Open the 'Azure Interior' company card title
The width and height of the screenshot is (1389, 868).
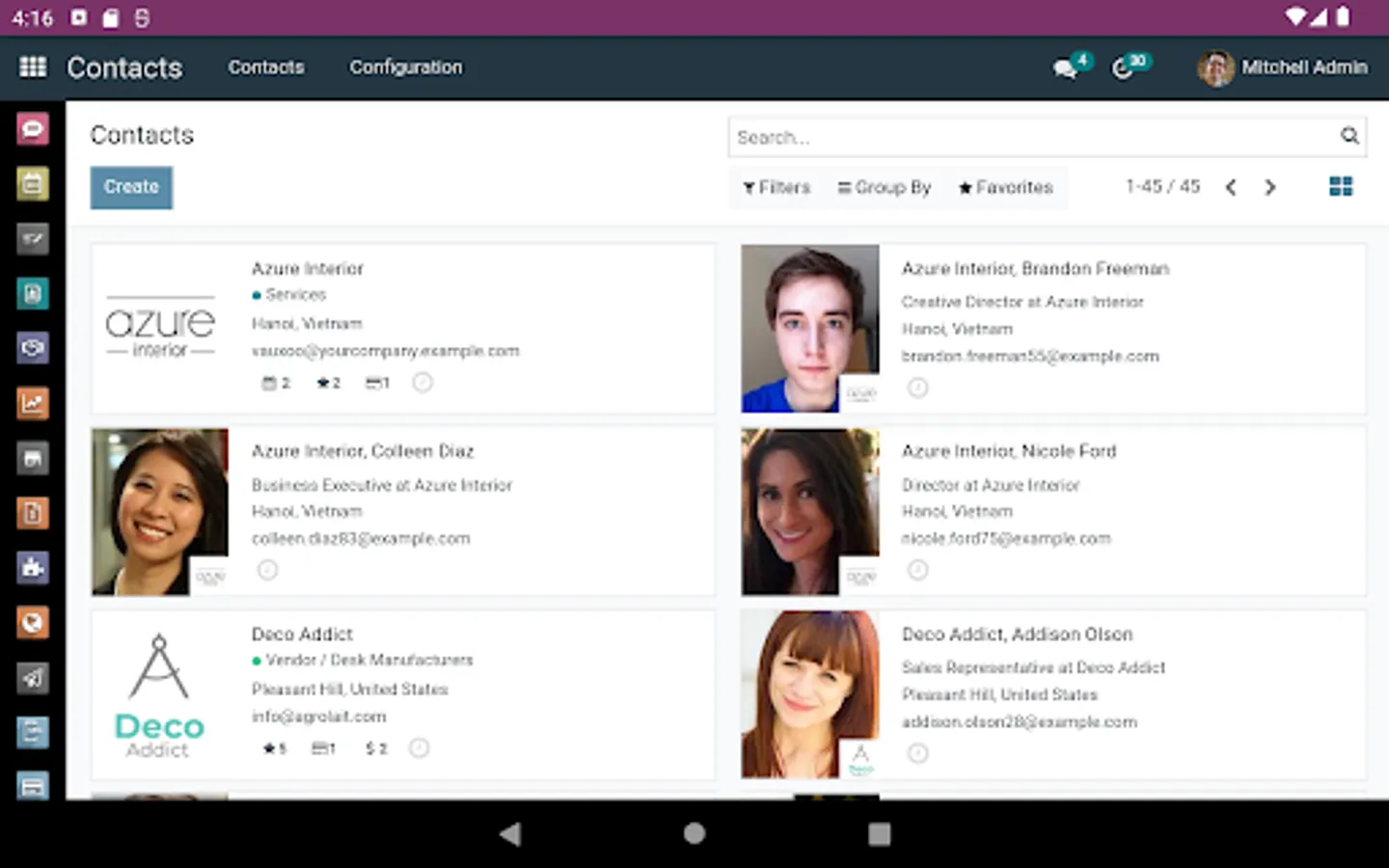coord(308,269)
